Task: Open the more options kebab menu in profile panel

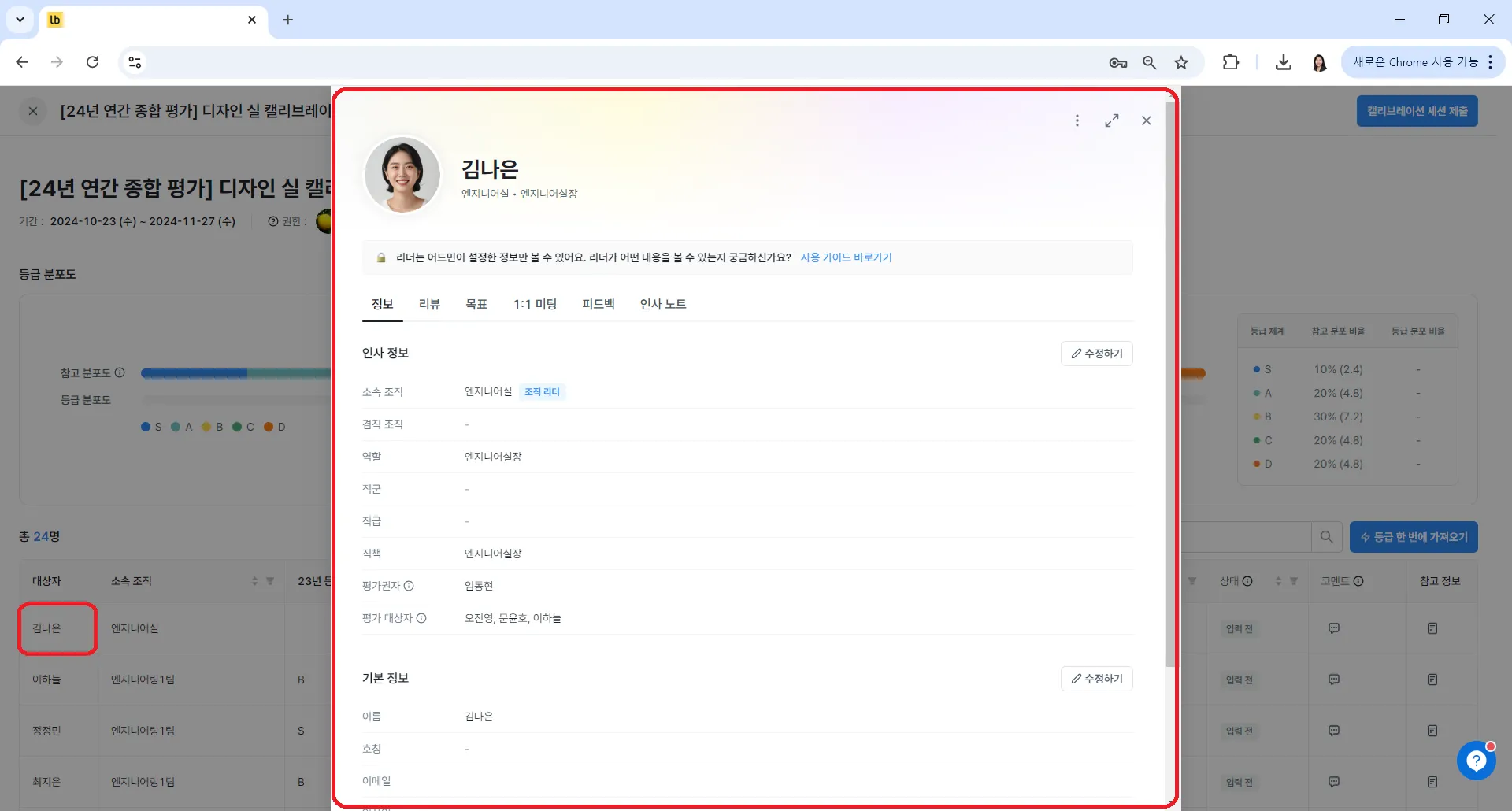Action: (x=1077, y=120)
